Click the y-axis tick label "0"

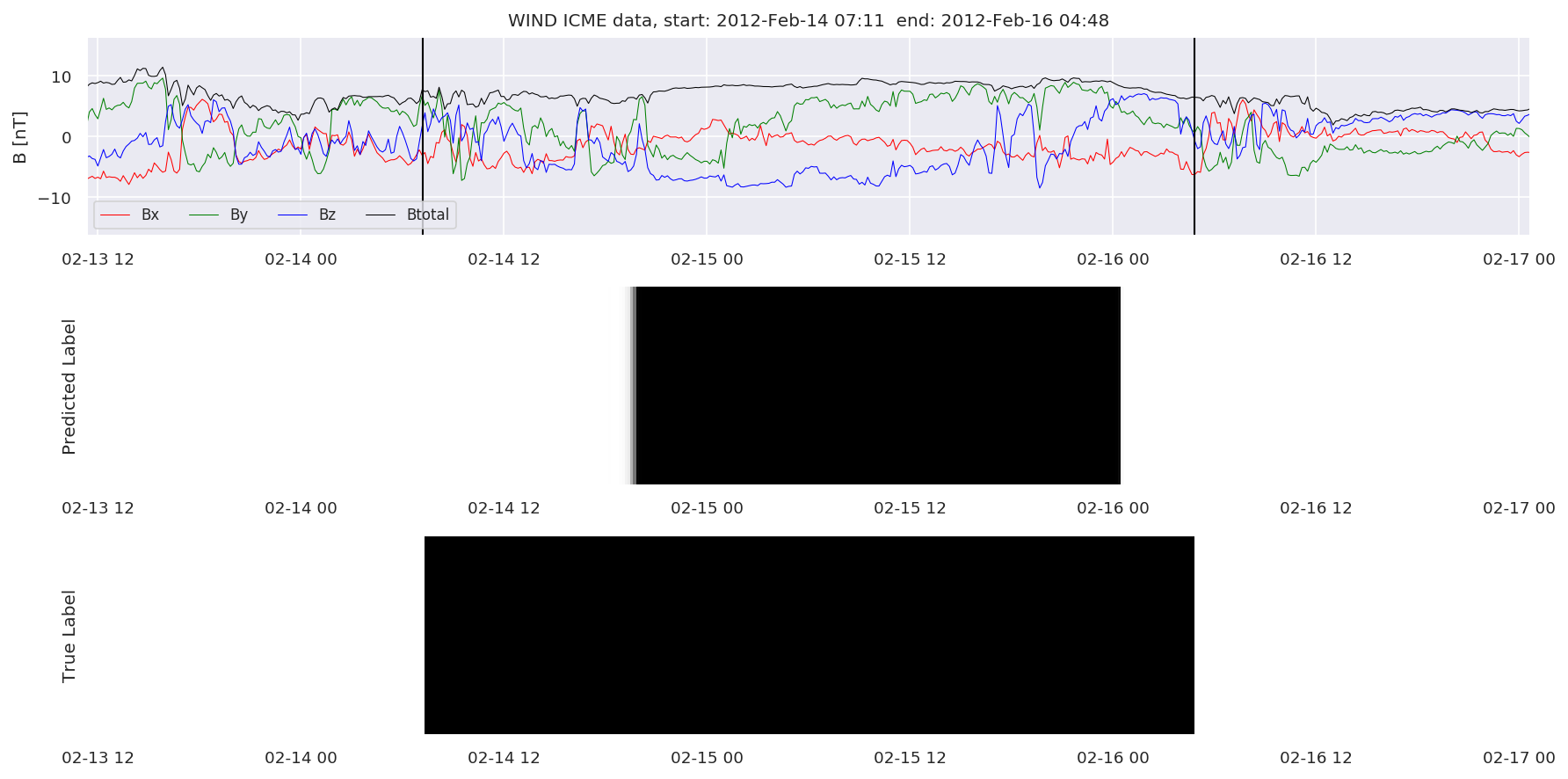click(67, 138)
